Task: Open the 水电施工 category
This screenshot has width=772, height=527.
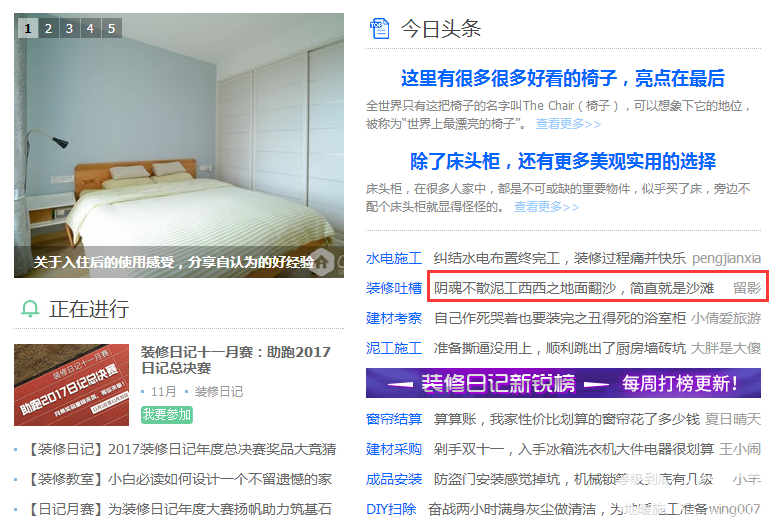Action: click(x=394, y=258)
